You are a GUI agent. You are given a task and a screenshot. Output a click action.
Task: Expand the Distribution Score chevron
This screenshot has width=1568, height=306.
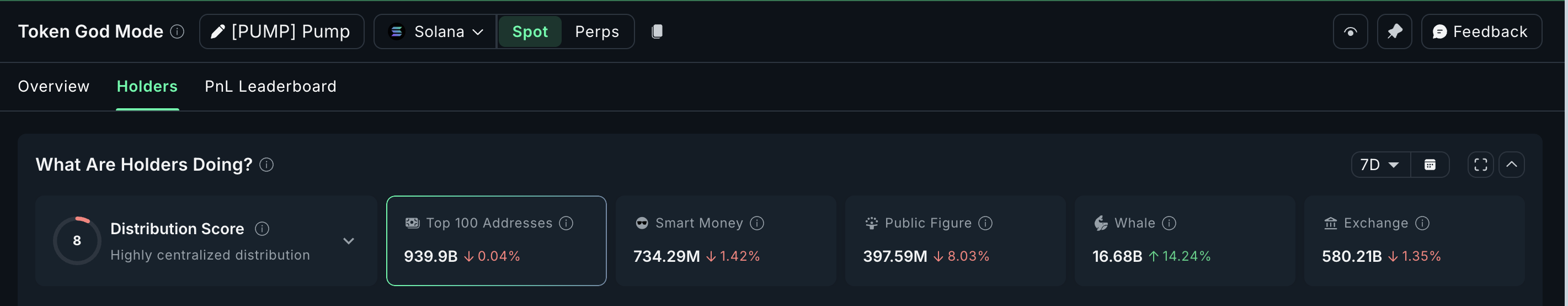tap(348, 241)
